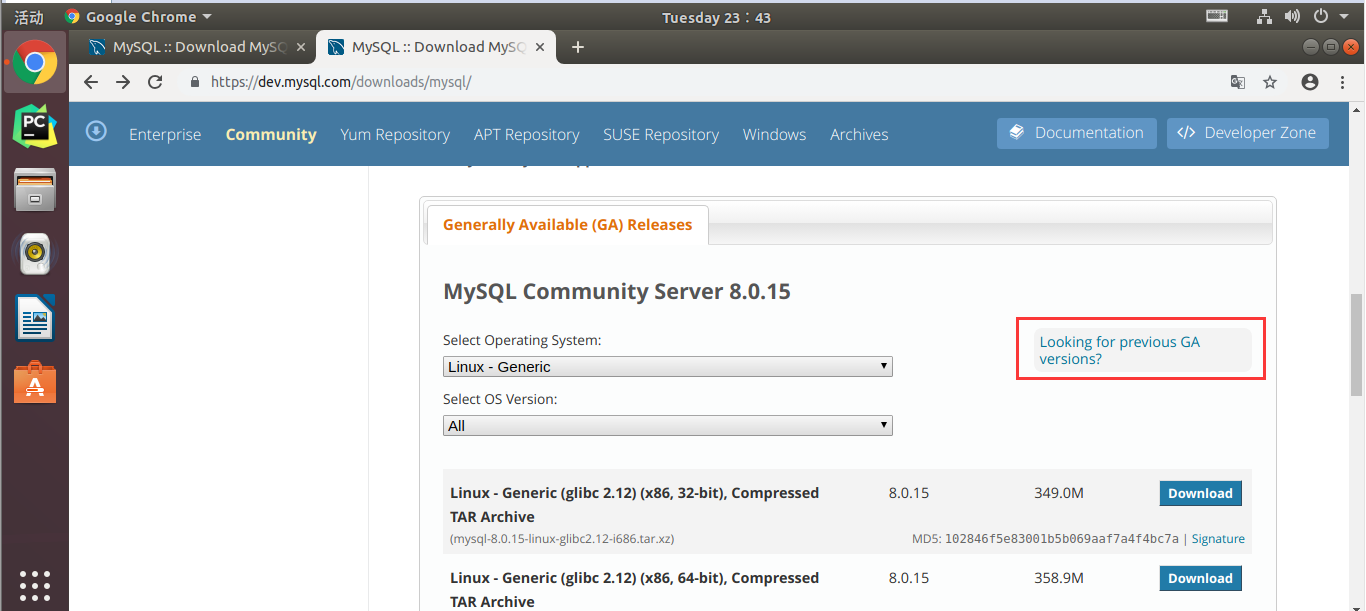Download the 32-bit Linux Generic archive

tap(1200, 493)
